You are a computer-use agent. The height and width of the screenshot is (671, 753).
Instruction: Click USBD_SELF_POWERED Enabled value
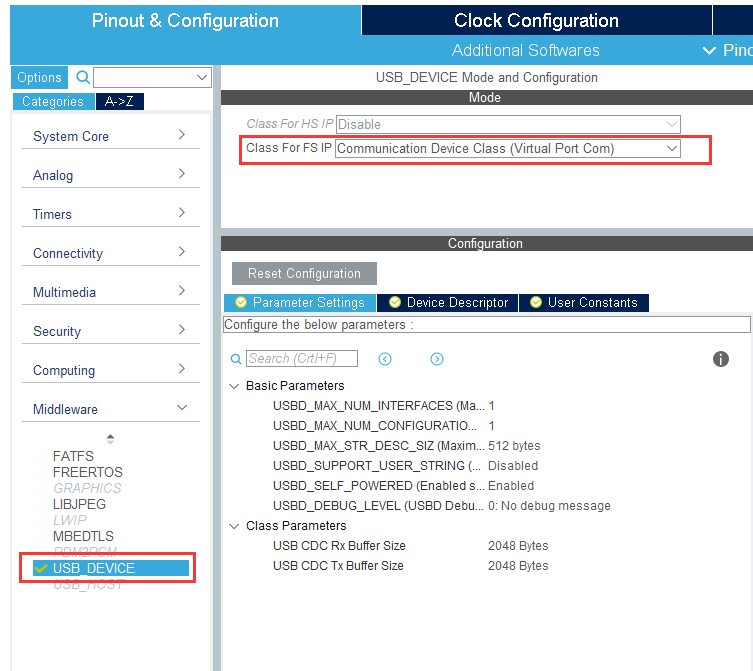click(x=511, y=486)
